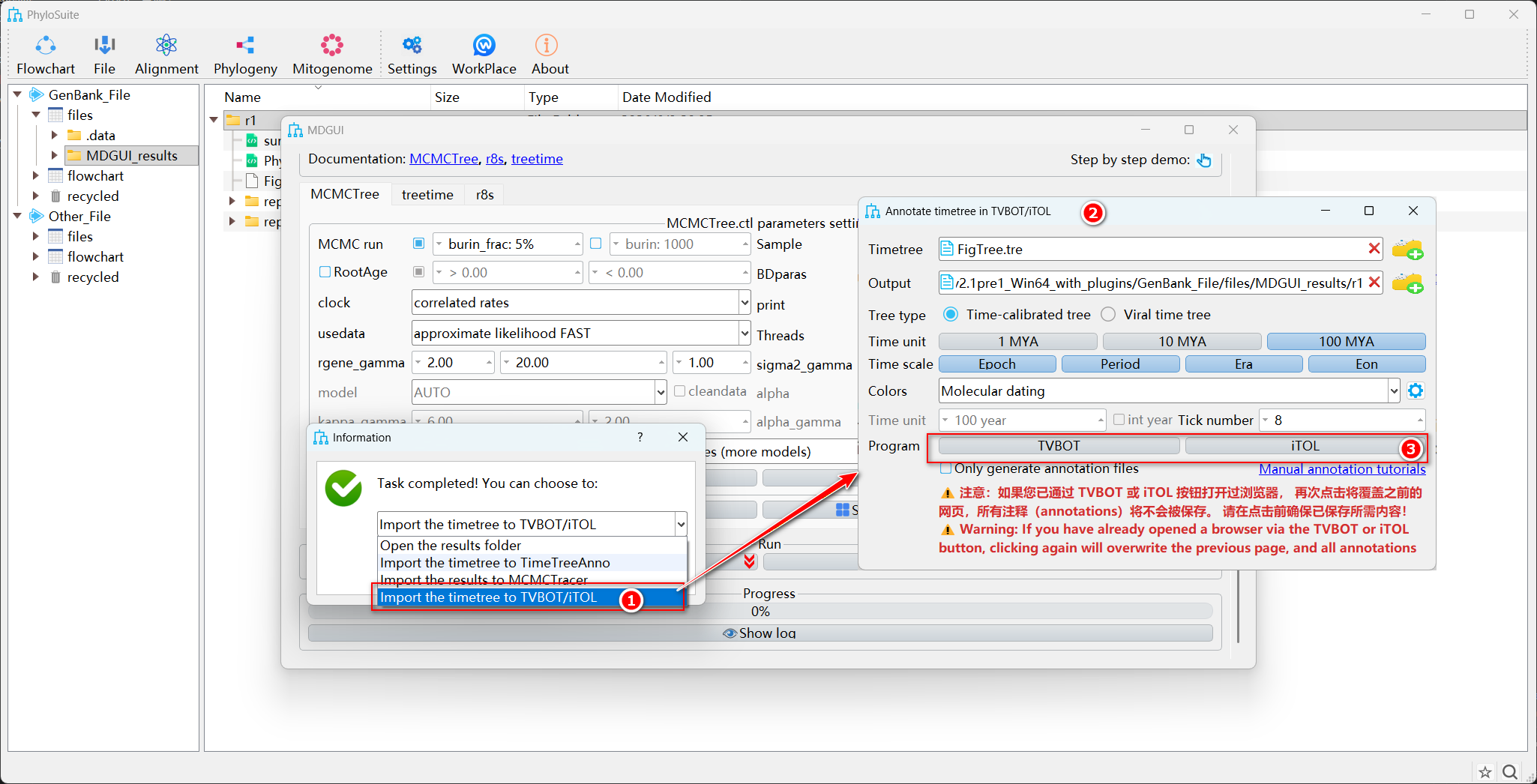Open the WorkPlace toolbar icon
Viewport: 1537px width, 784px height.
pyautogui.click(x=484, y=55)
